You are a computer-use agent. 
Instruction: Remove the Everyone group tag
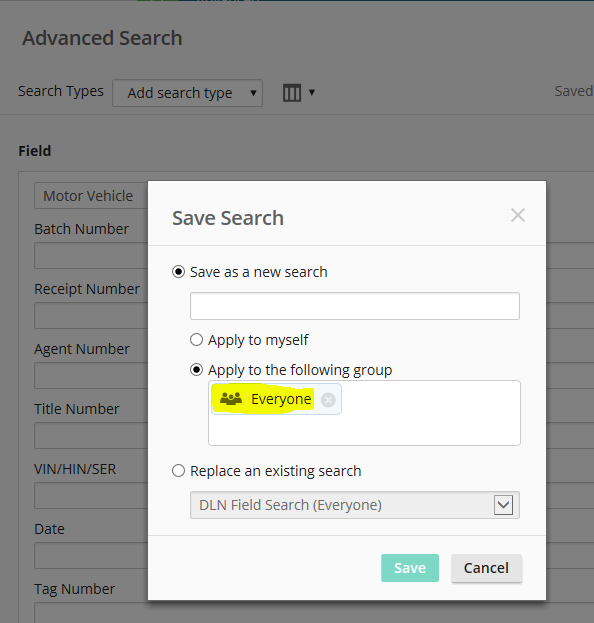[328, 400]
